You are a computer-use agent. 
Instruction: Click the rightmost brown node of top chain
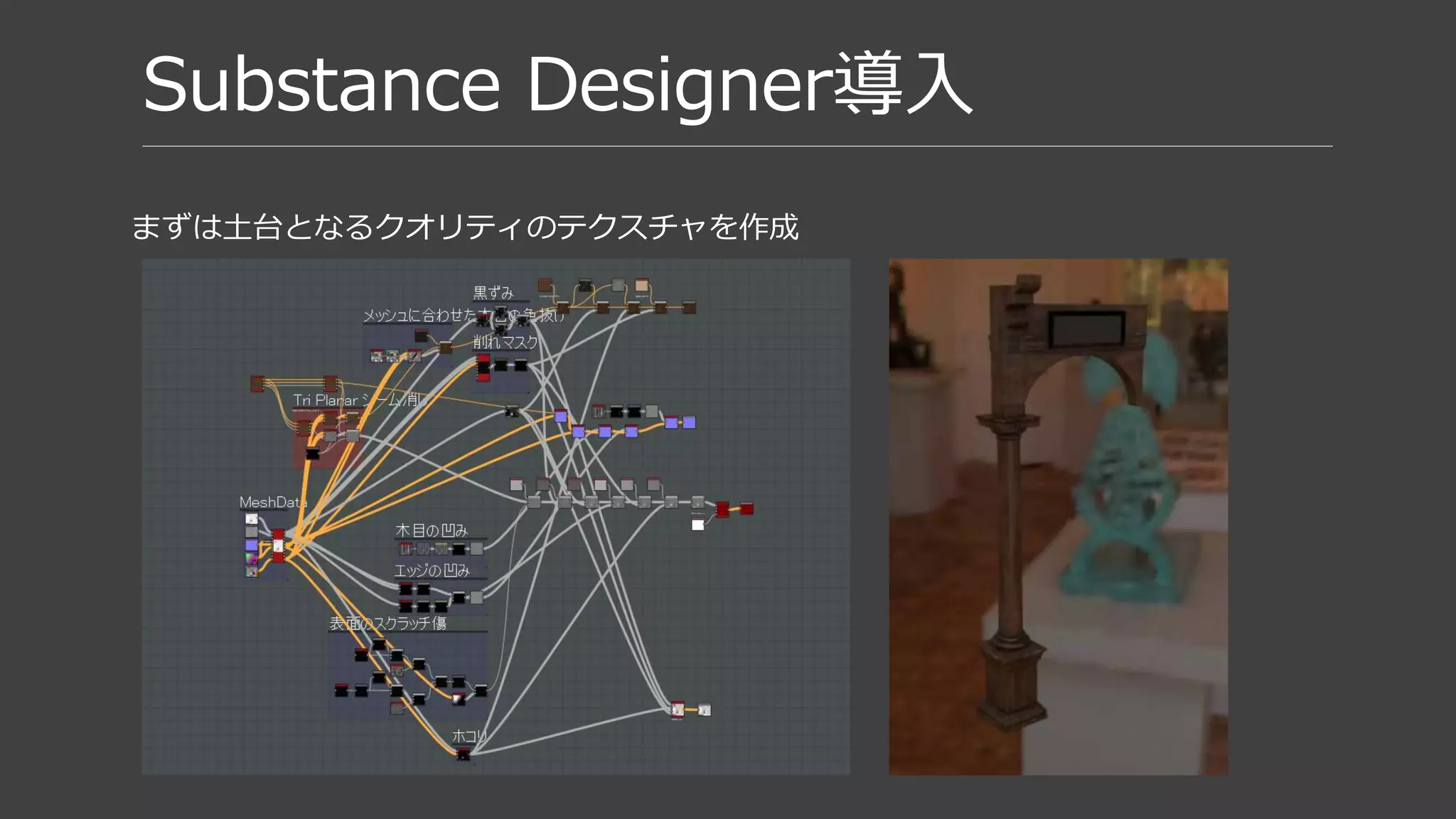coord(688,307)
